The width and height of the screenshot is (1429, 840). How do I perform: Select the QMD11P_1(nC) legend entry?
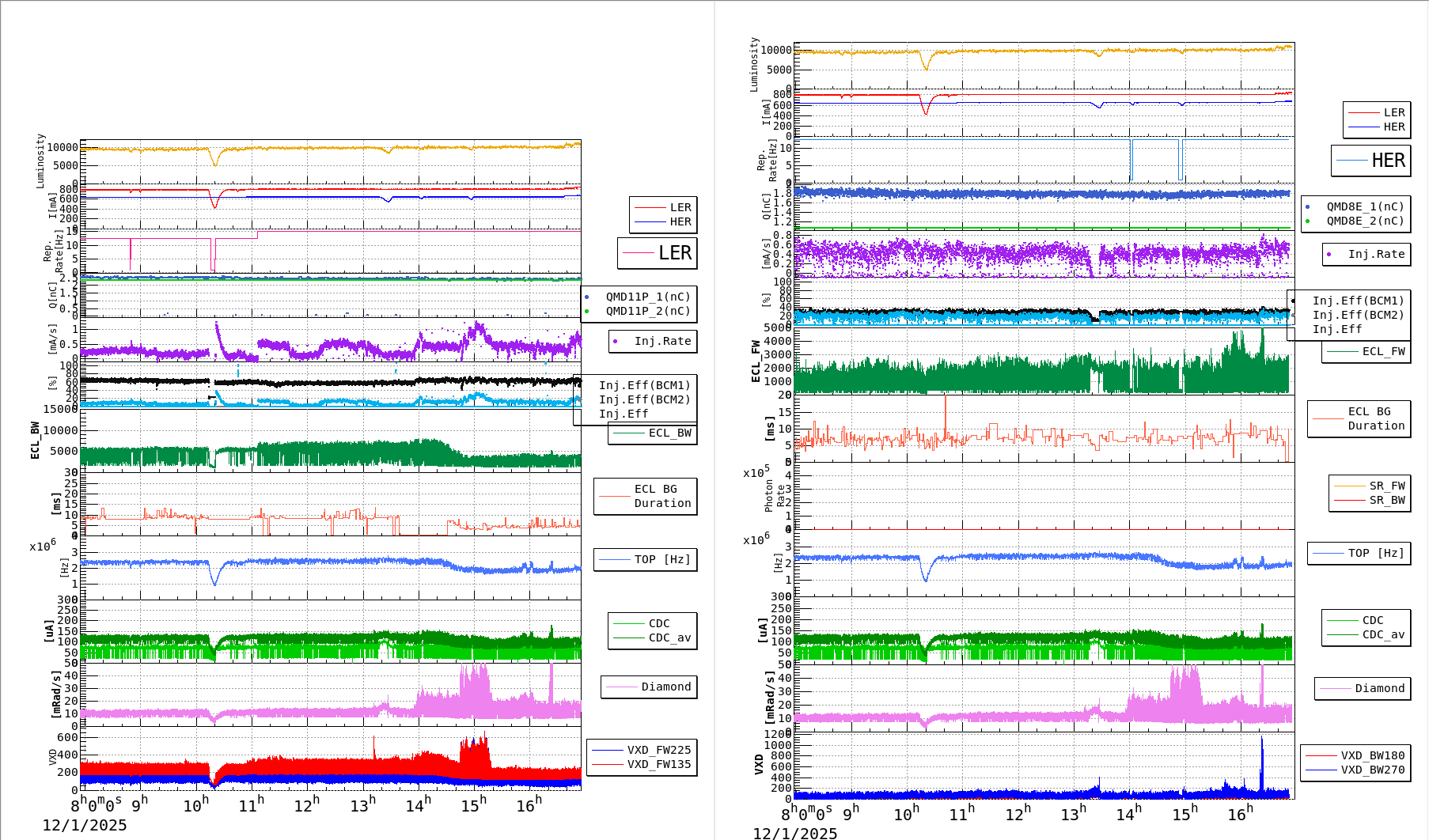[x=647, y=297]
